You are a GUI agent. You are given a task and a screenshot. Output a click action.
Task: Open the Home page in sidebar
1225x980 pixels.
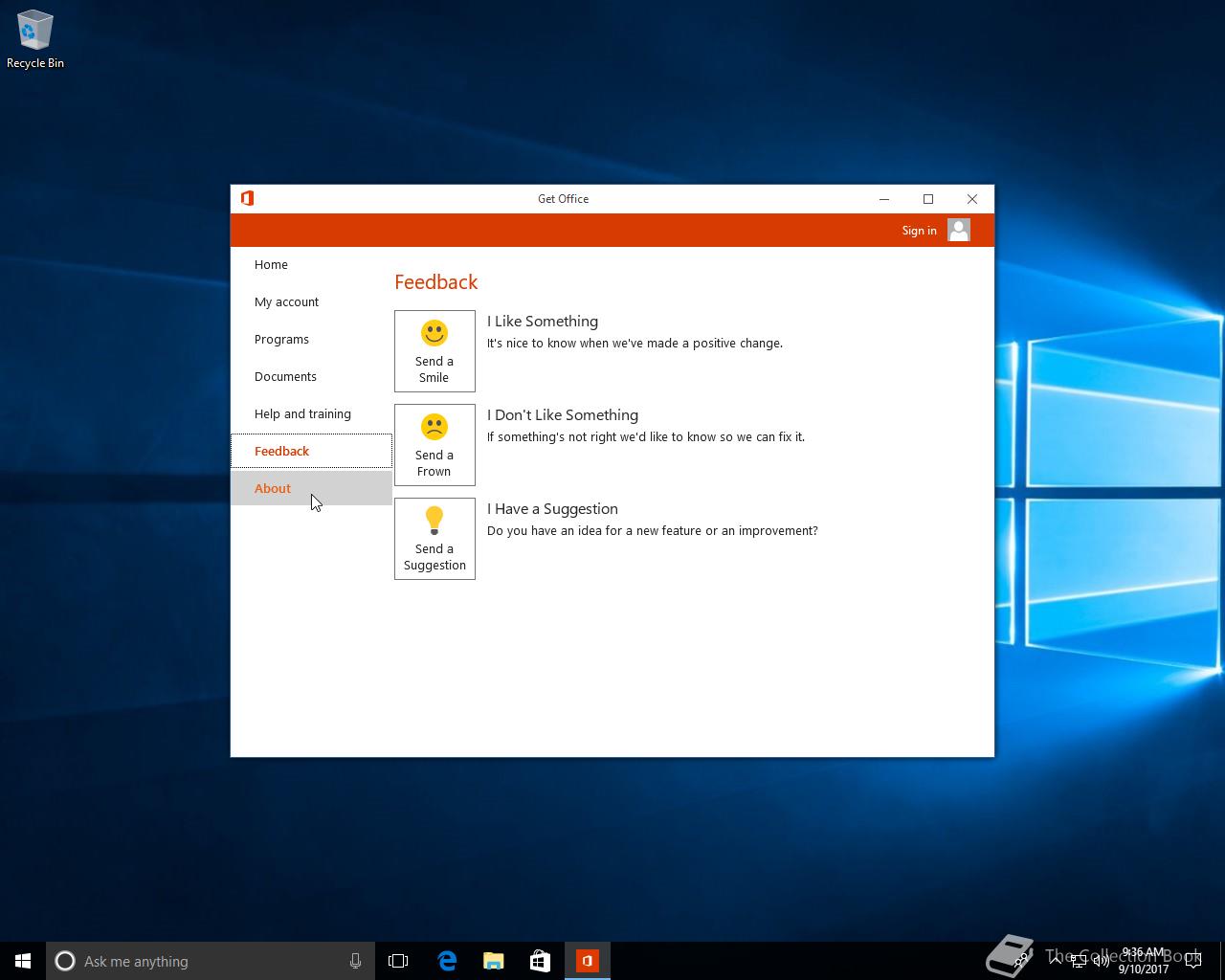[x=311, y=264]
